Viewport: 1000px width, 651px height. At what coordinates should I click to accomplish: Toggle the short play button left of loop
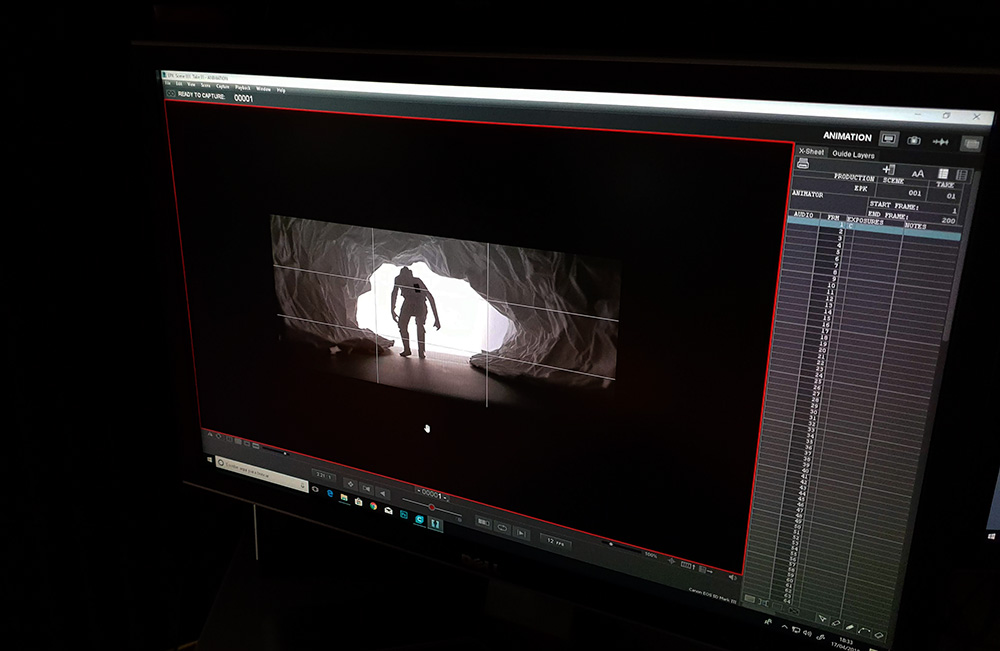coord(483,523)
